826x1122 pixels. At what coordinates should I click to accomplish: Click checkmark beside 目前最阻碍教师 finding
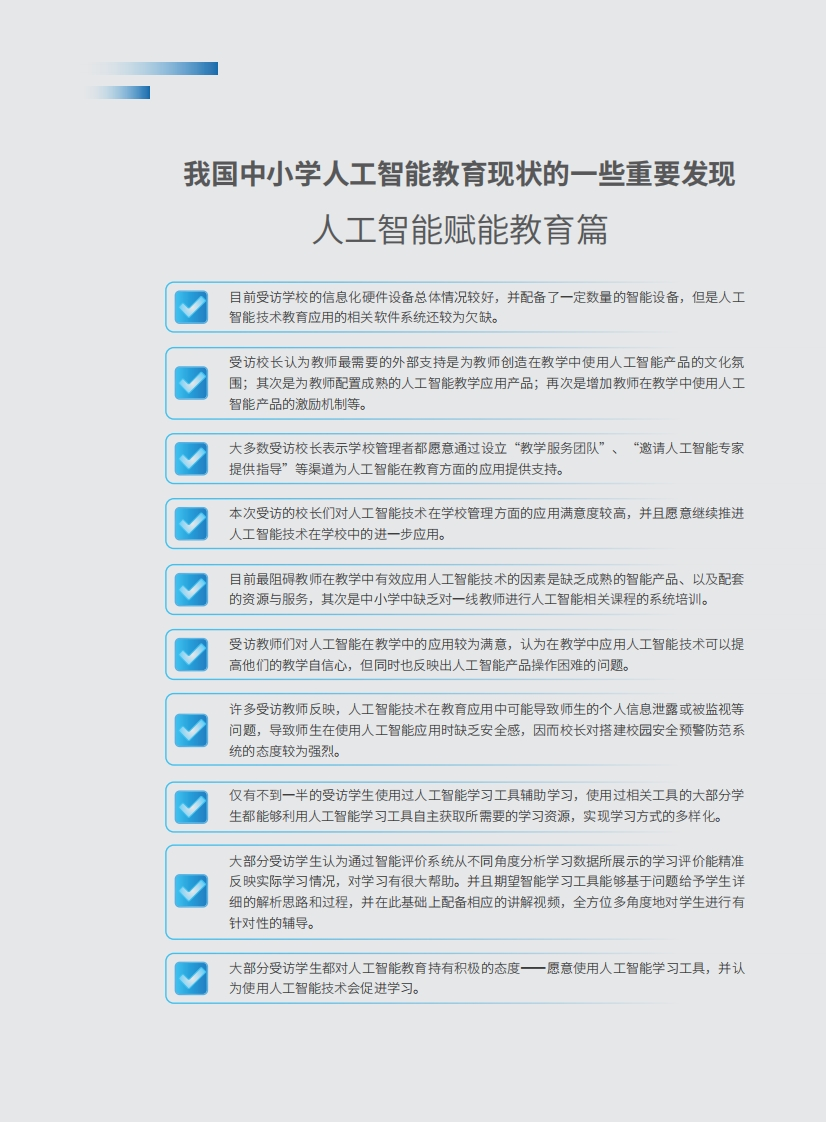pos(191,589)
